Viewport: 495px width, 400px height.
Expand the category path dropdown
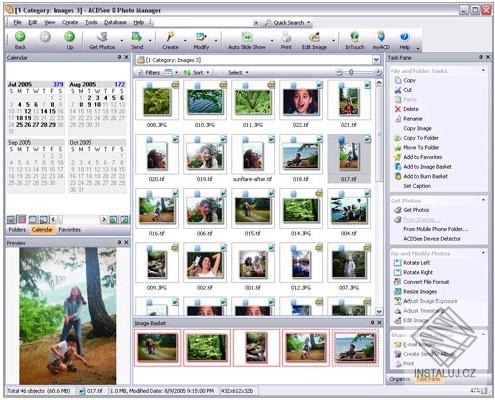376,60
